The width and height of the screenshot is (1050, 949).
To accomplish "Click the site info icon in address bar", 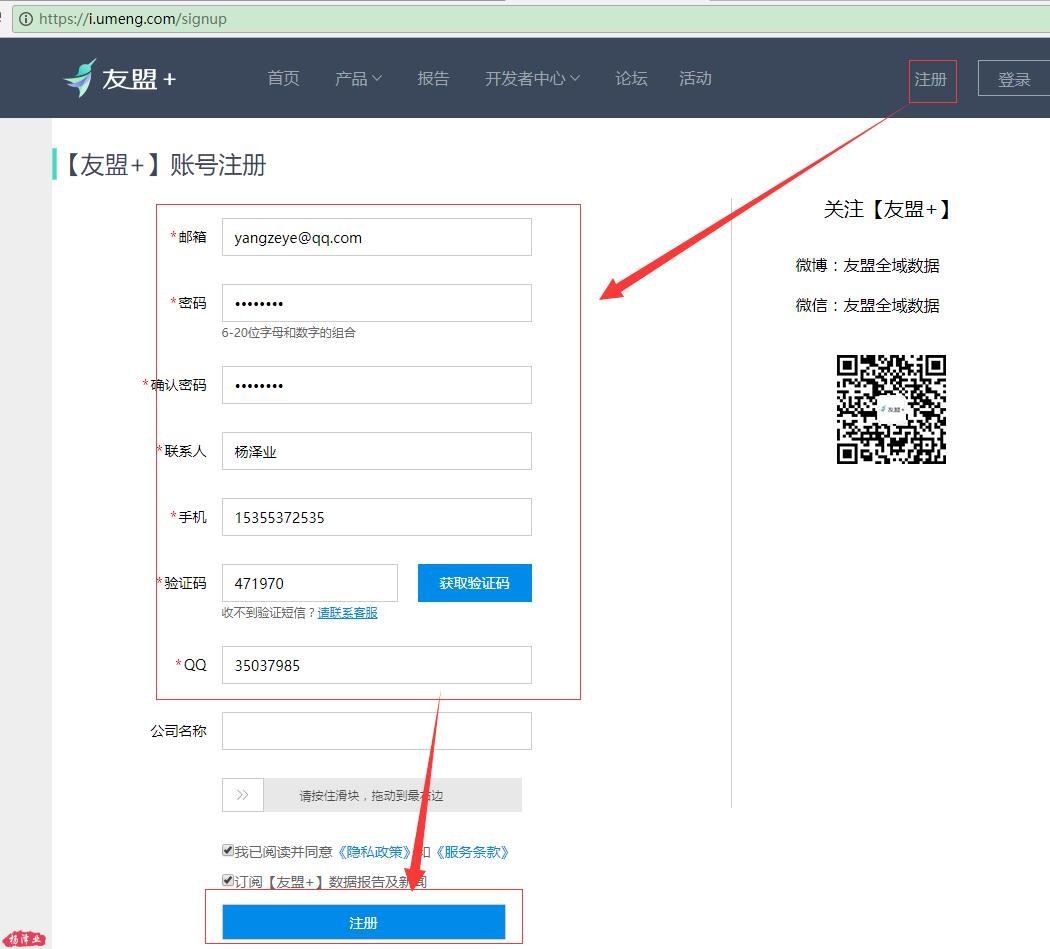I will (25, 19).
